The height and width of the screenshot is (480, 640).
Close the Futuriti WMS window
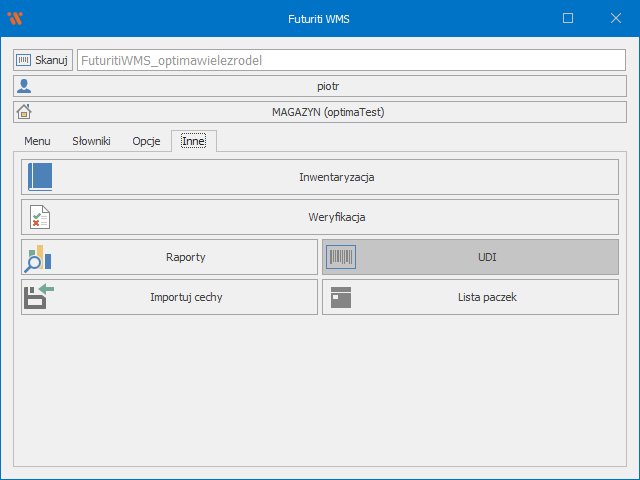[615, 18]
